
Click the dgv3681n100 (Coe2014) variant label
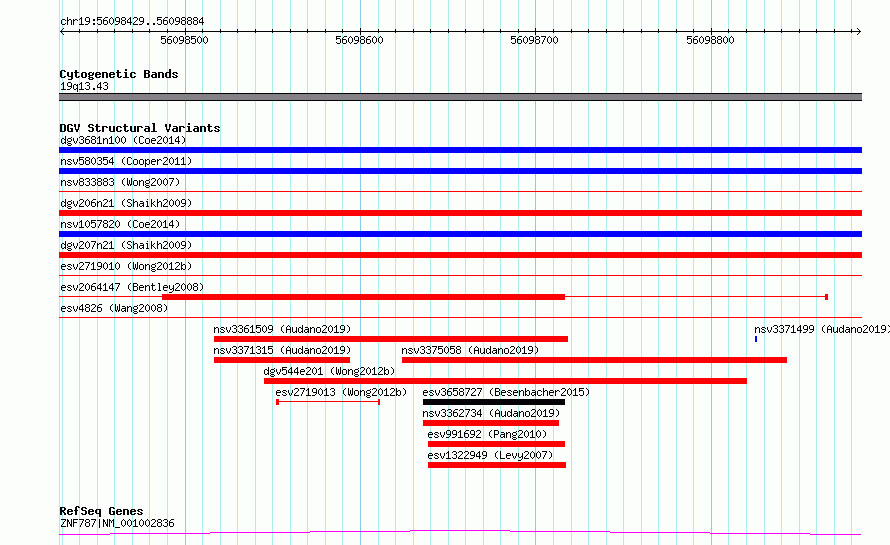point(123,140)
